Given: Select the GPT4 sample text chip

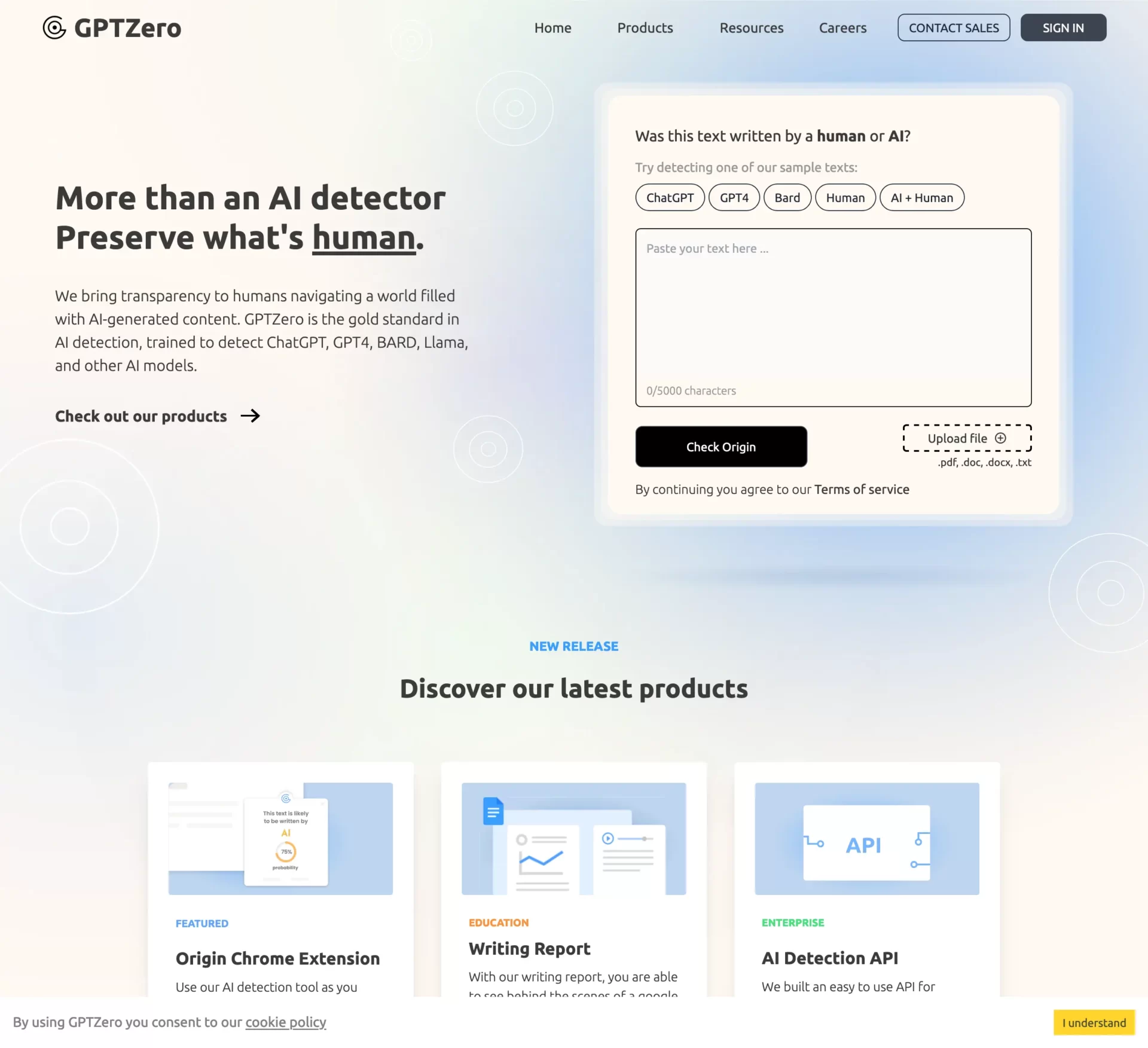Looking at the screenshot, I should pyautogui.click(x=734, y=197).
